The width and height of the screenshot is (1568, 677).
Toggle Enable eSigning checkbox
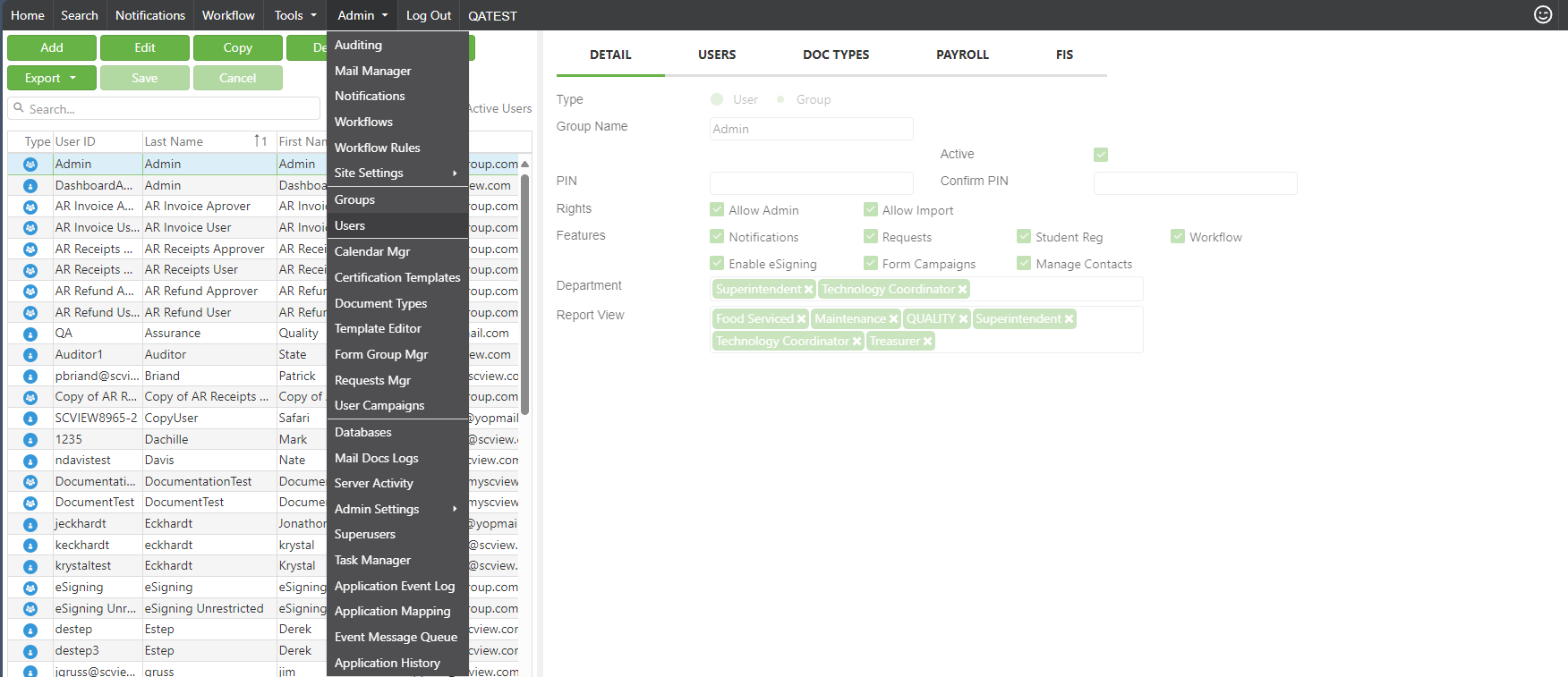pos(717,263)
